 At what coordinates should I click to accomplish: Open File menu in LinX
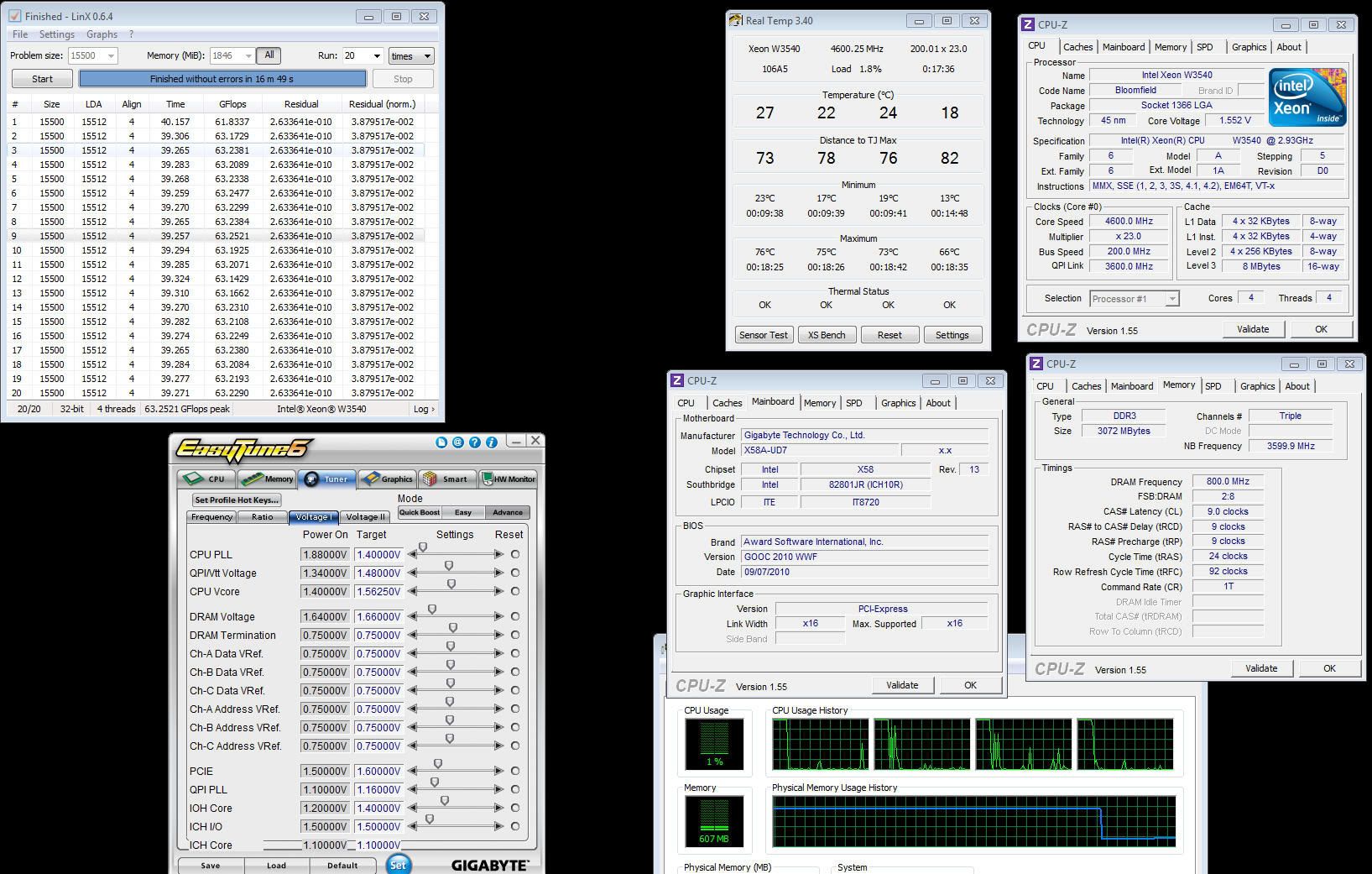(x=20, y=34)
